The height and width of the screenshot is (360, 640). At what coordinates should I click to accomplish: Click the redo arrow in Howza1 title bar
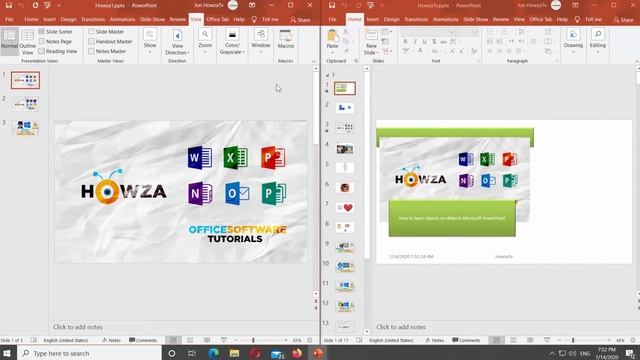(35, 5)
